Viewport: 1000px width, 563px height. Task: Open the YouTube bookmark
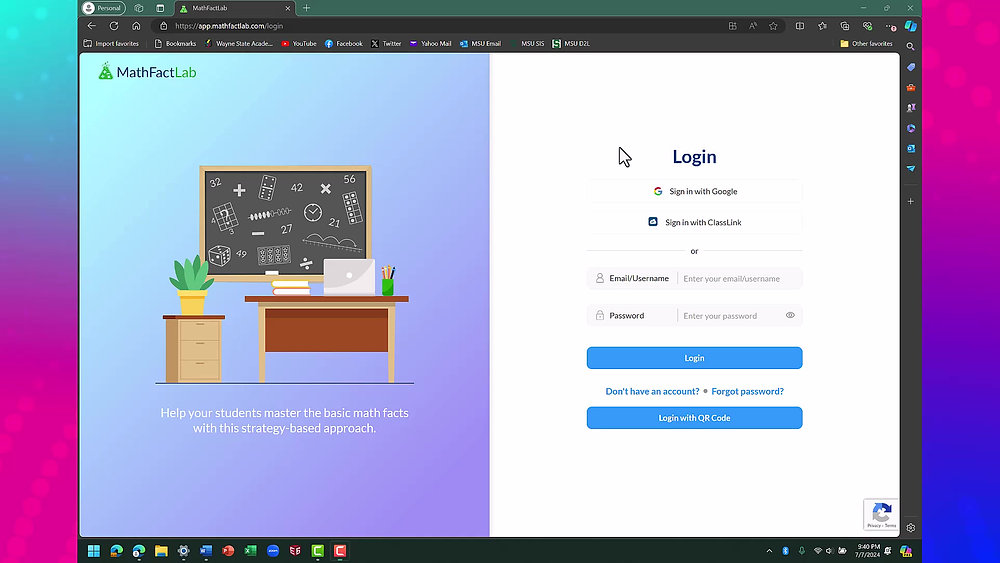tap(299, 43)
